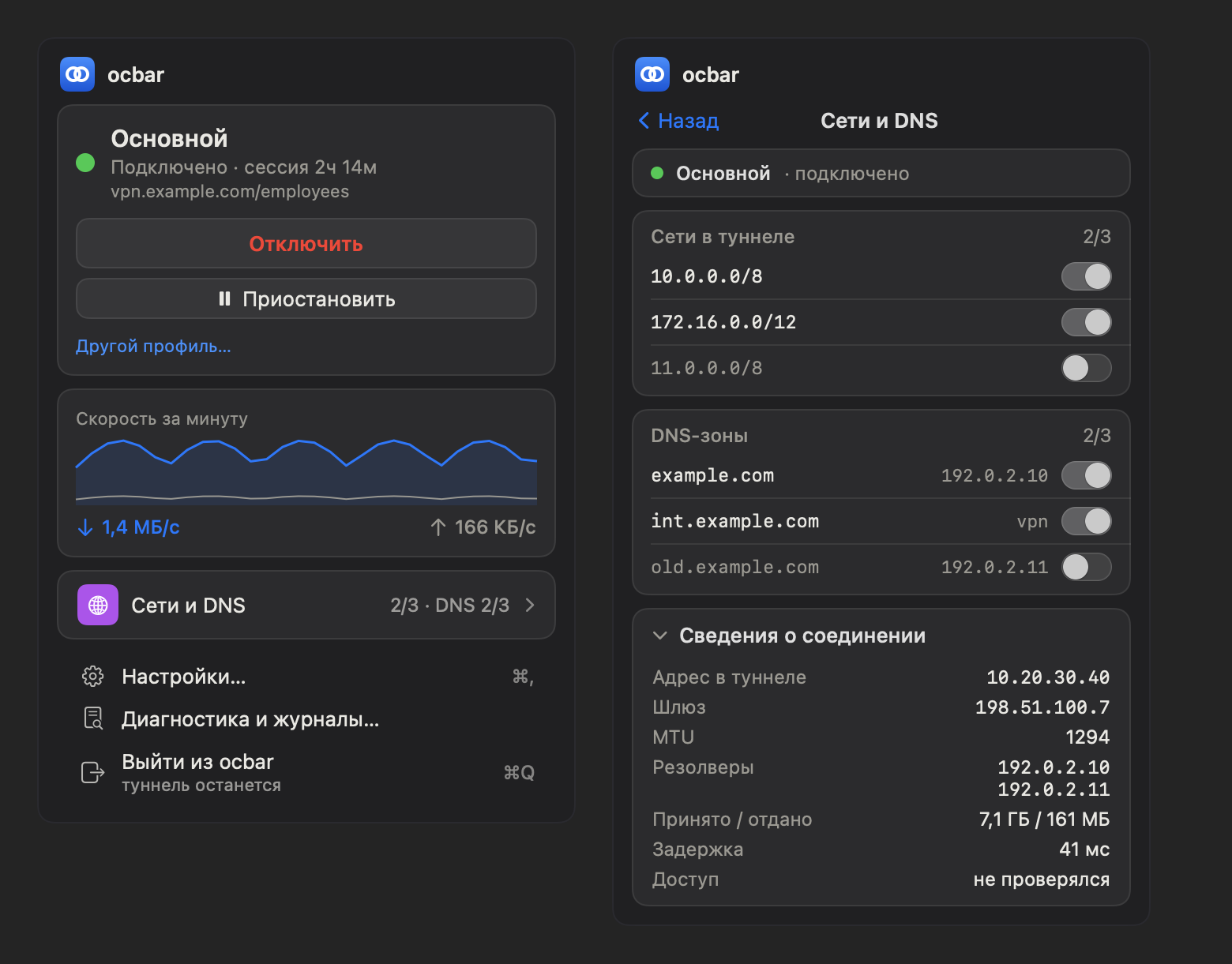Click the vpn.example.com/employees address text

coord(230,192)
